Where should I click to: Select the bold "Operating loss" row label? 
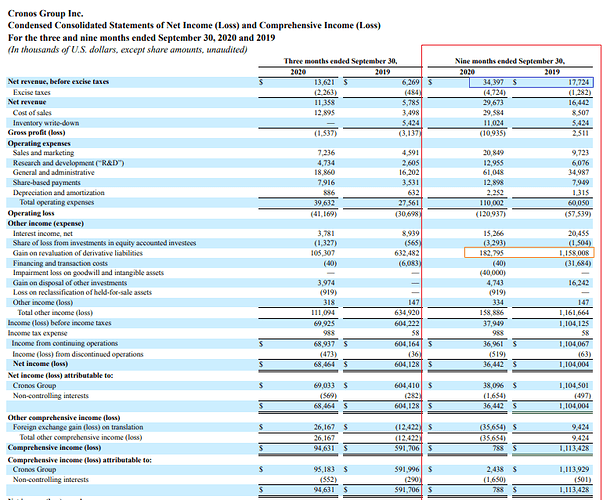(x=31, y=213)
